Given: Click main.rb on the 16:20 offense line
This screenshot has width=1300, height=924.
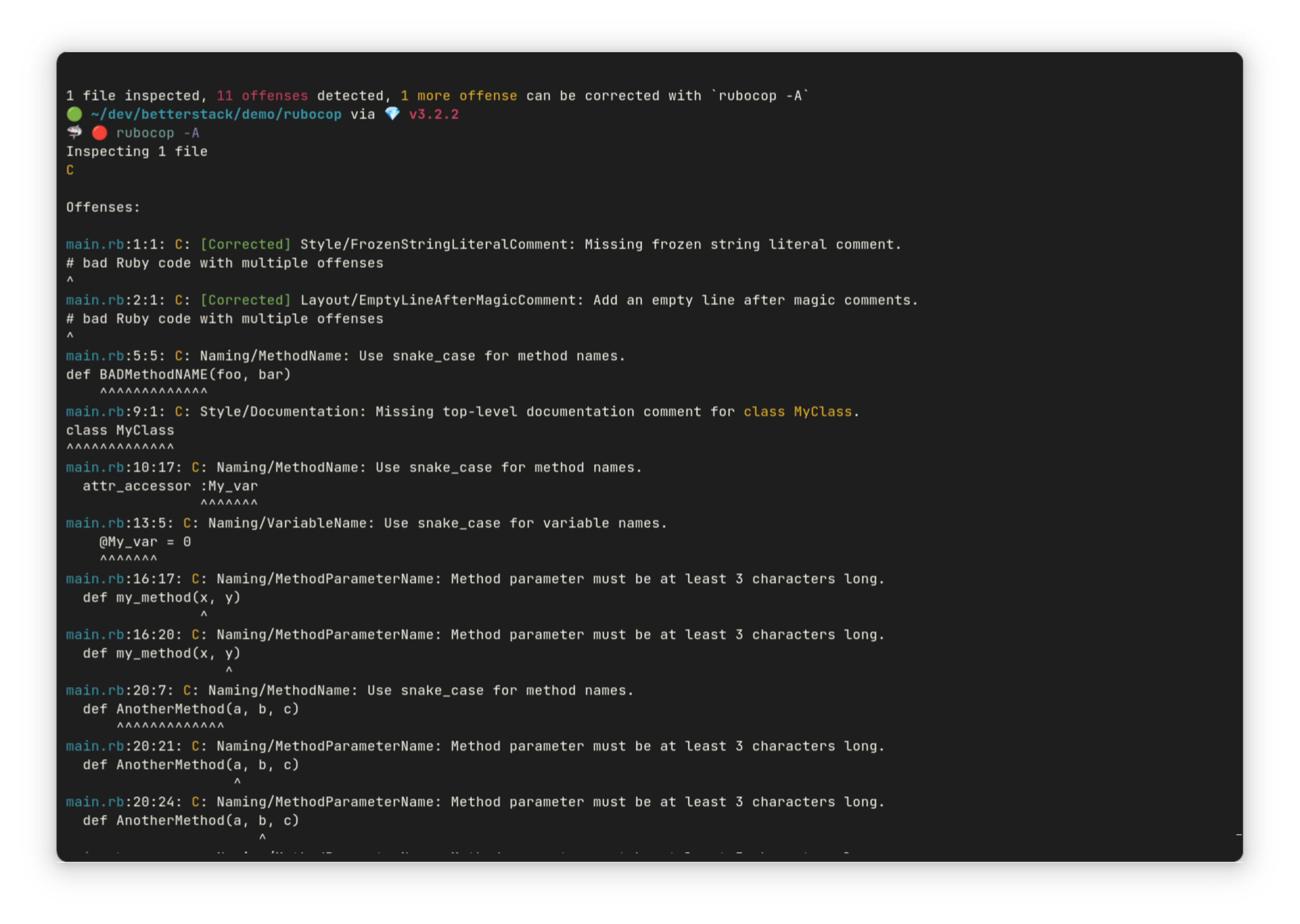Looking at the screenshot, I should pos(95,635).
